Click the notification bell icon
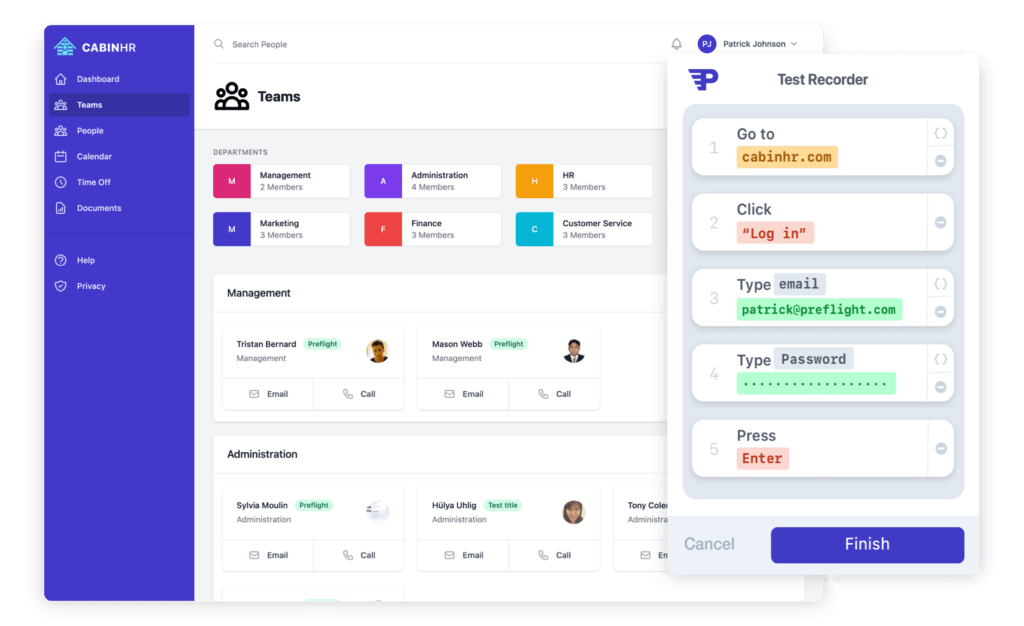 (x=676, y=44)
